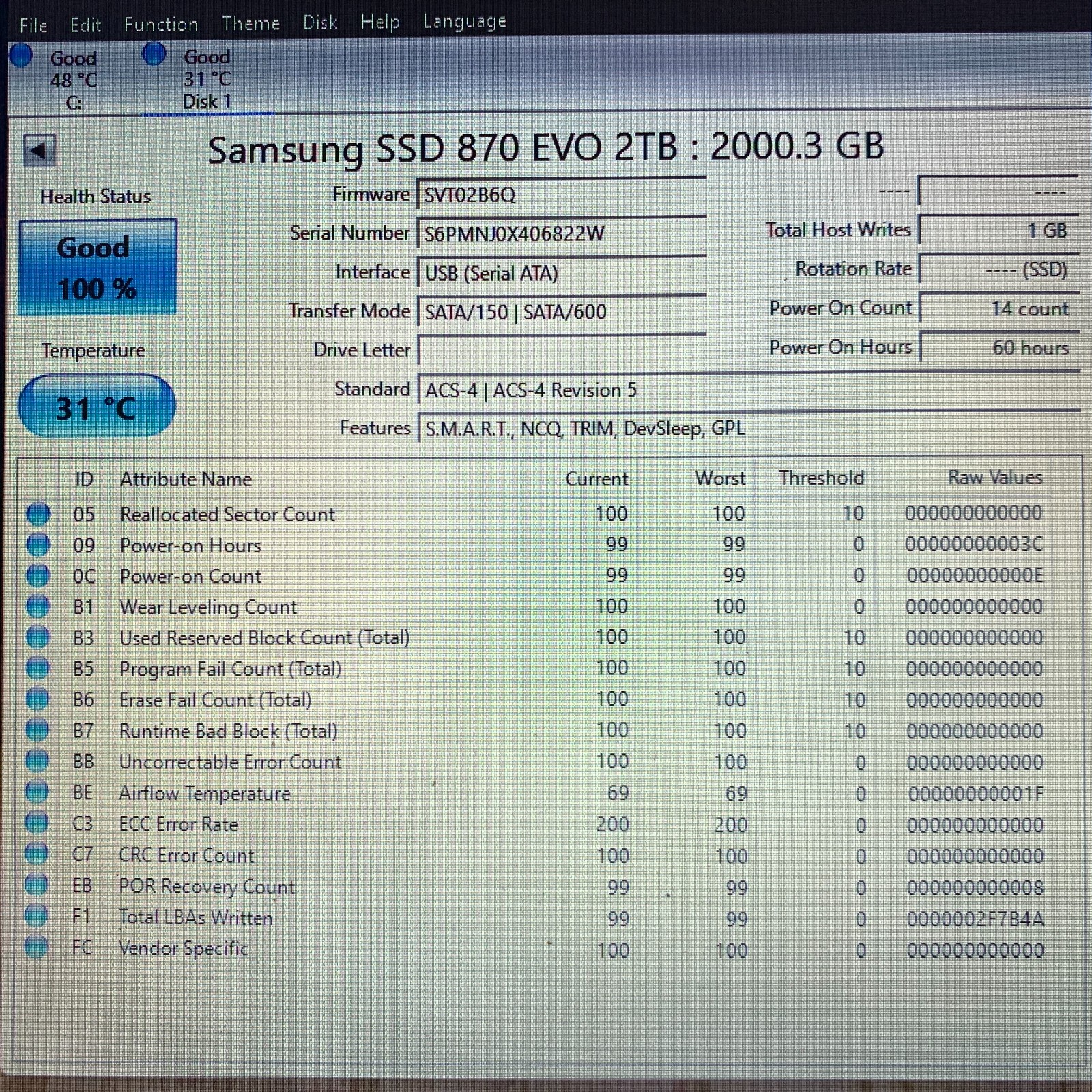Click status icon for Reallocated Sector Count
This screenshot has height=1092, width=1092.
[38, 514]
